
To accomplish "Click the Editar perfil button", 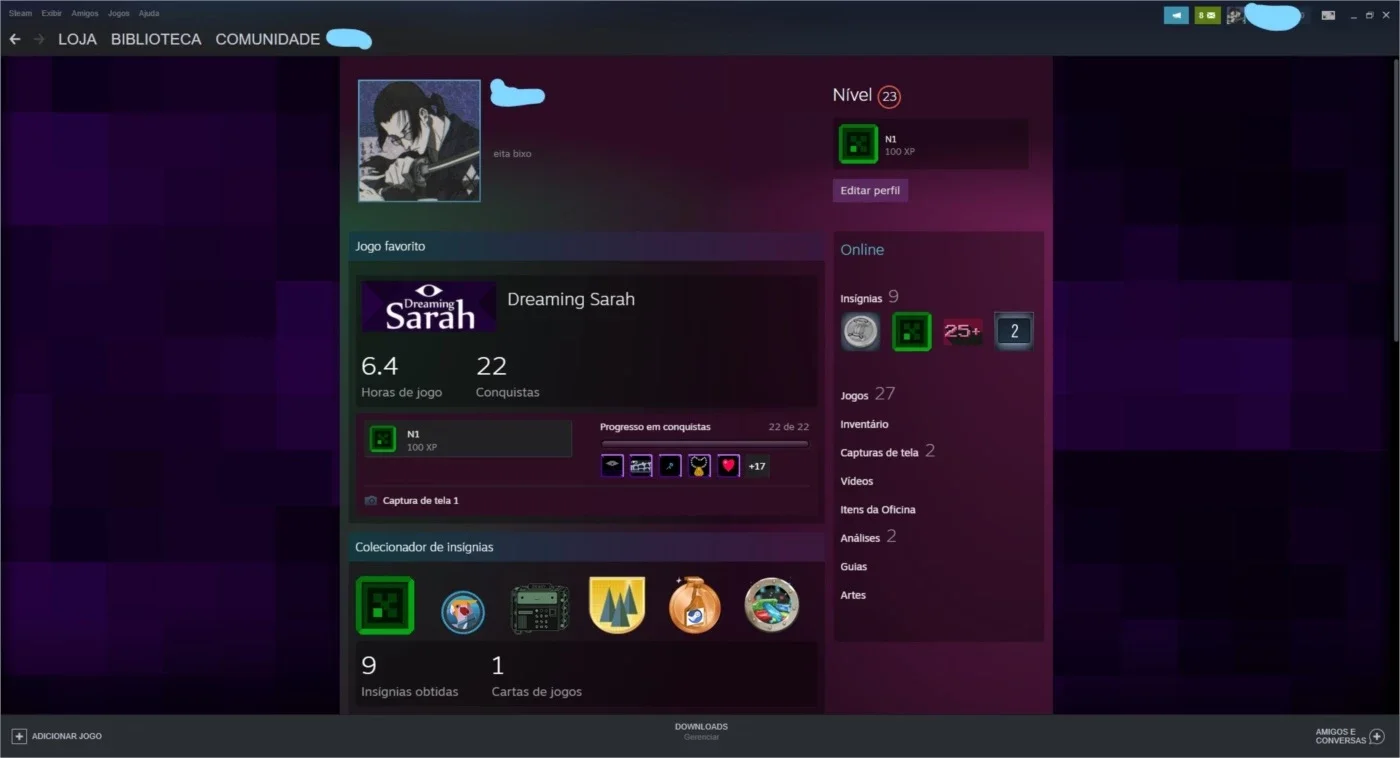I will pyautogui.click(x=870, y=190).
